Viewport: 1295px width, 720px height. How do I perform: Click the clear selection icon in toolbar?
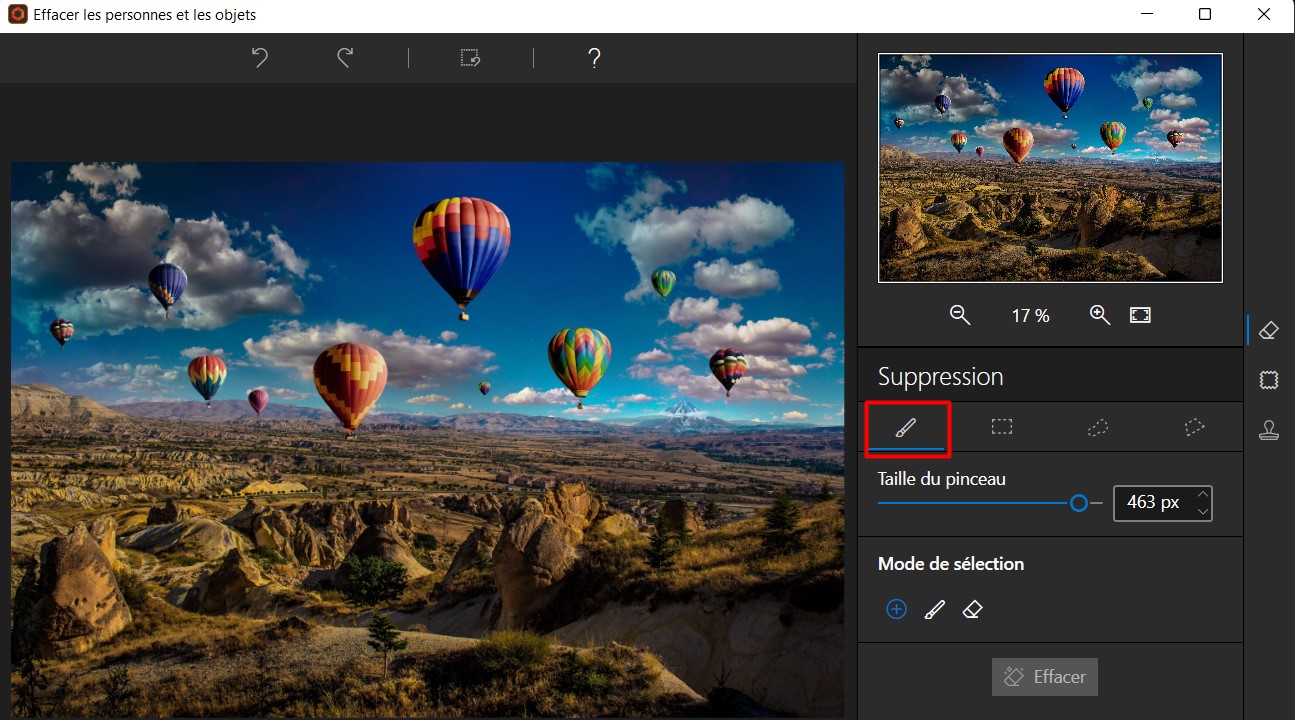[x=470, y=58]
